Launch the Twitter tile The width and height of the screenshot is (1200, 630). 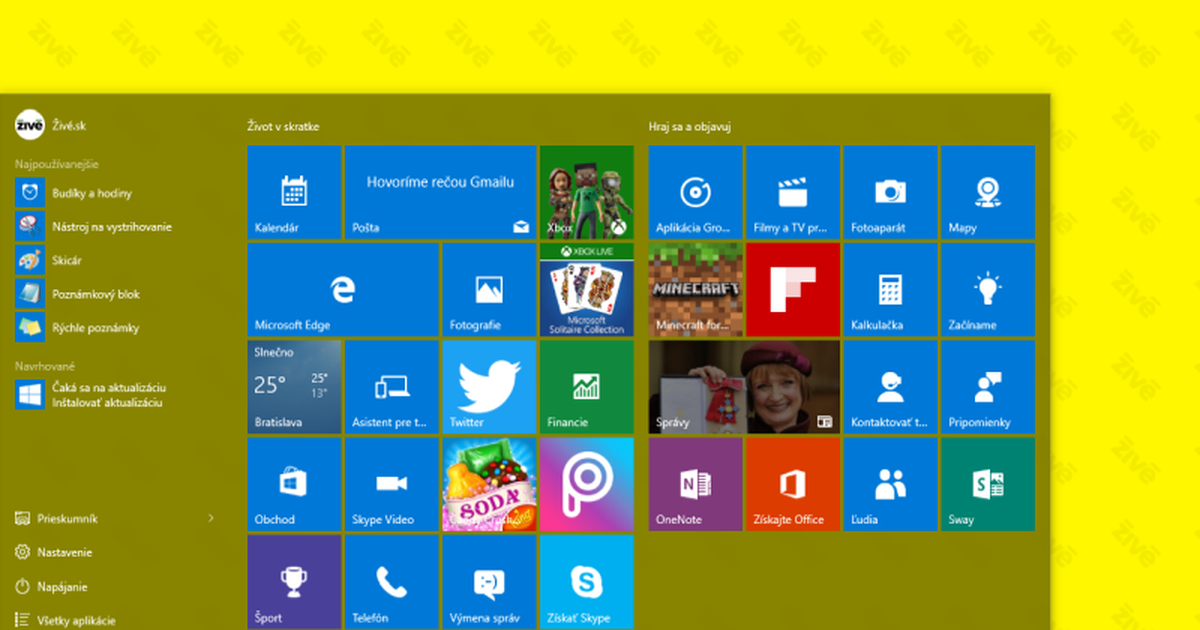point(488,386)
